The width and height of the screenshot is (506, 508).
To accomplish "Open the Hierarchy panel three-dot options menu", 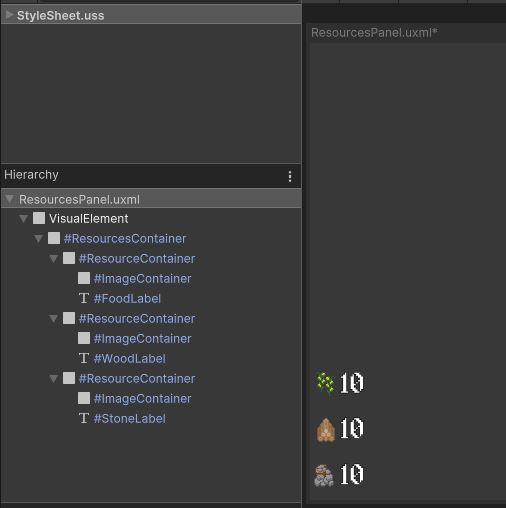I will pyautogui.click(x=290, y=176).
